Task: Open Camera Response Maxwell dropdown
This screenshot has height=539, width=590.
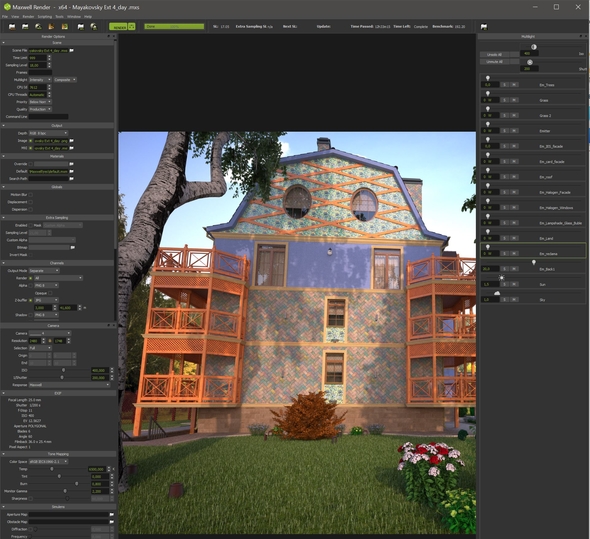Action: [x=69, y=385]
